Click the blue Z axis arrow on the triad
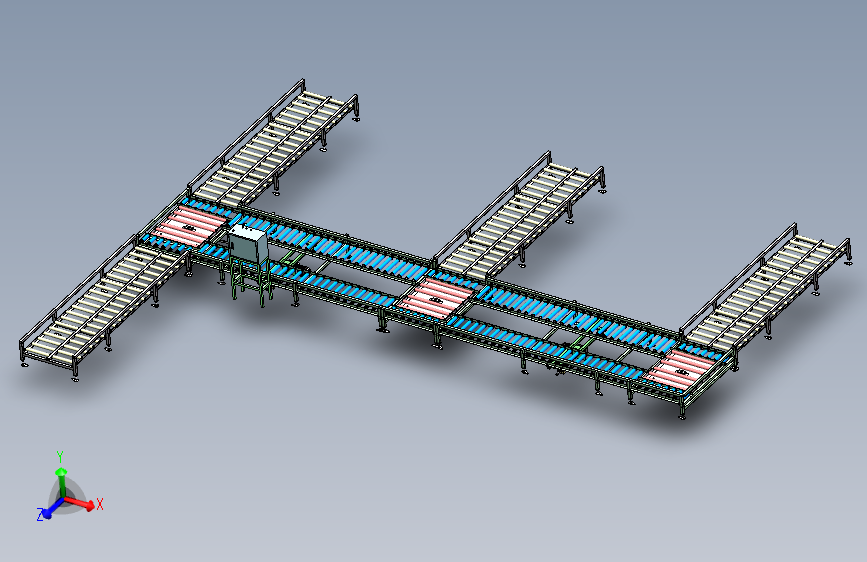 51,509
